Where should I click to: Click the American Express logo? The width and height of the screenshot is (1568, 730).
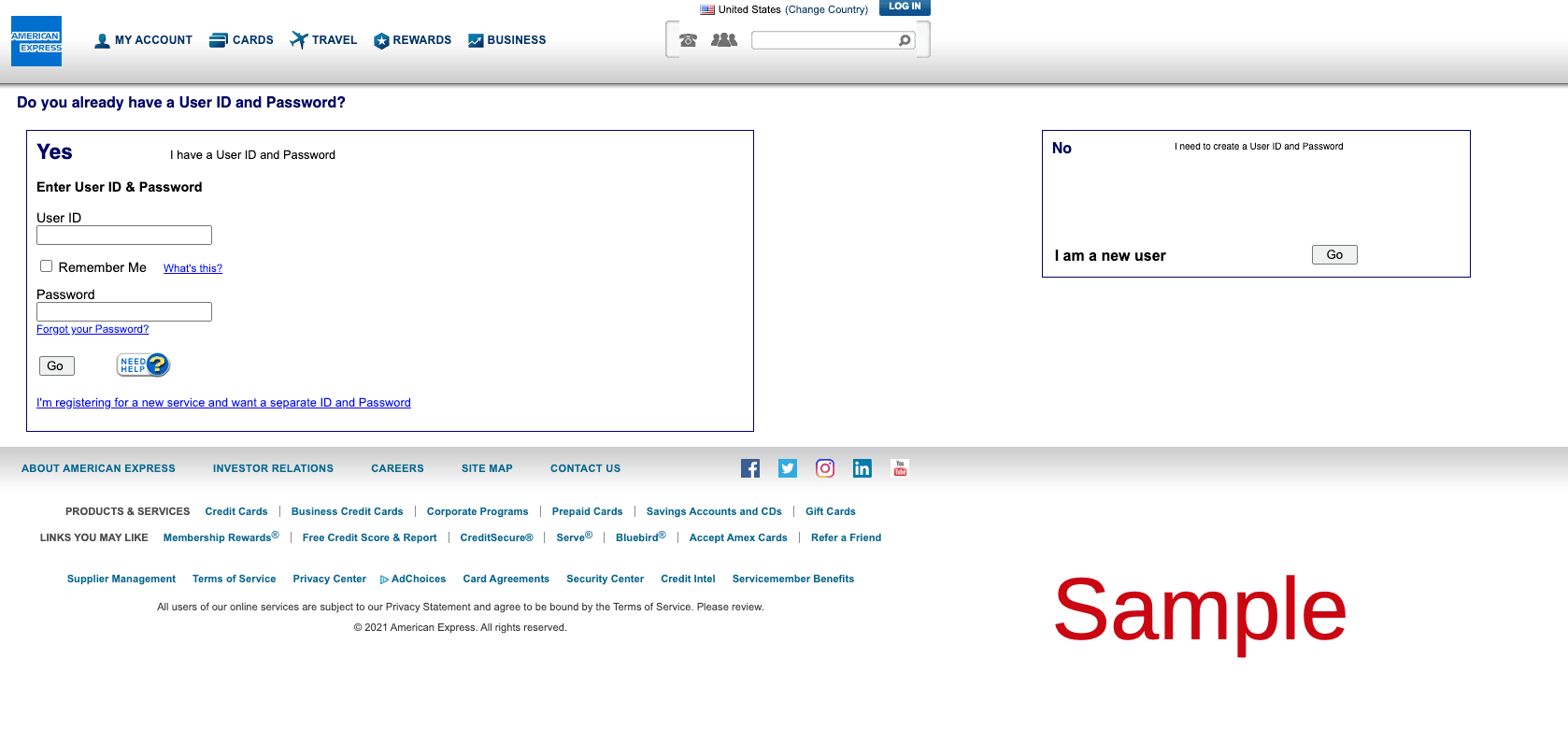click(x=36, y=41)
